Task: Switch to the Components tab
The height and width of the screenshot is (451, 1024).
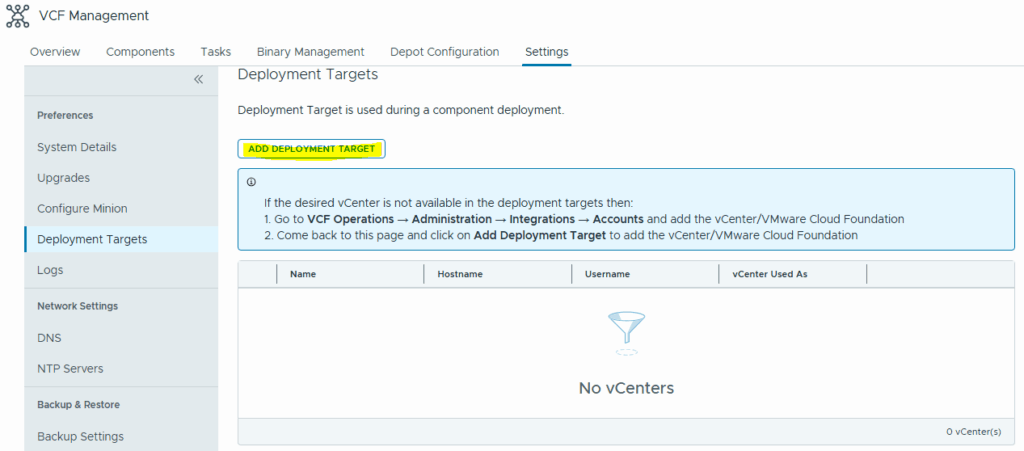Action: (x=140, y=52)
